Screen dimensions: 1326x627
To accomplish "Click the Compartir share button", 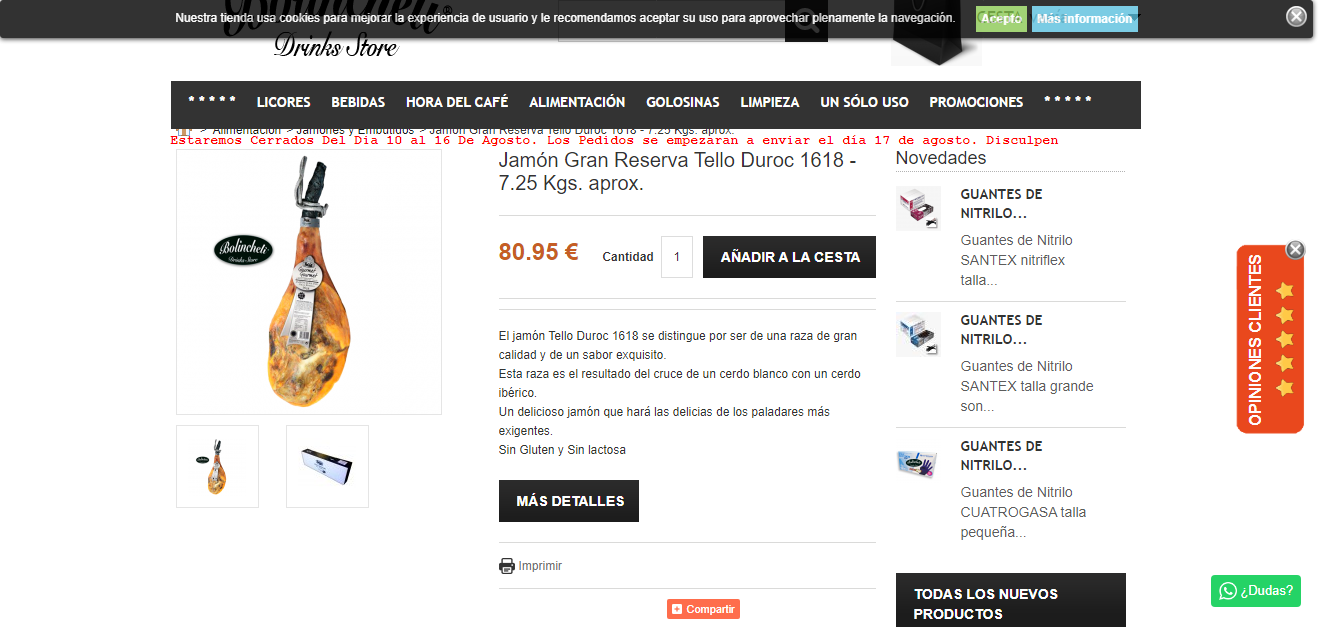I will point(704,609).
